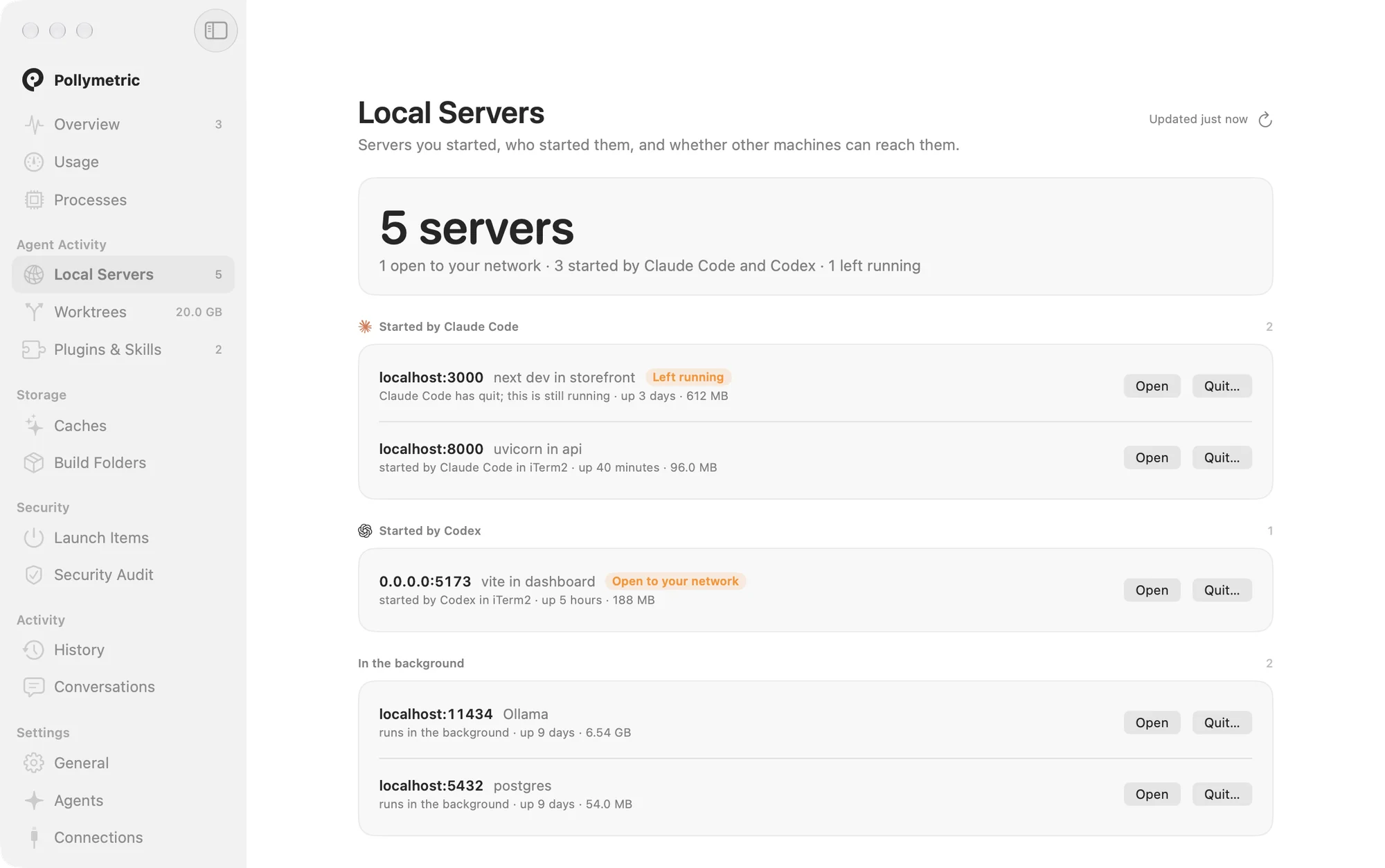The image size is (1385, 868).
Task: Quit the localhost:3000 next dev server
Action: point(1222,386)
